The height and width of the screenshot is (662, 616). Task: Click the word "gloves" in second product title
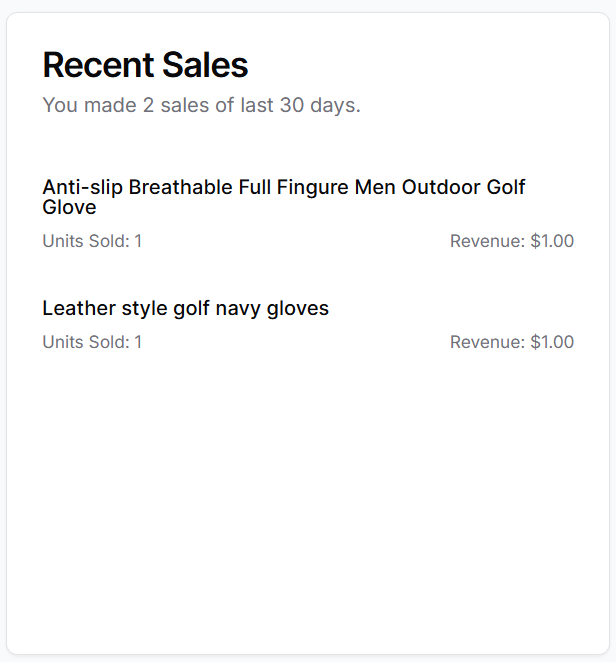[298, 308]
